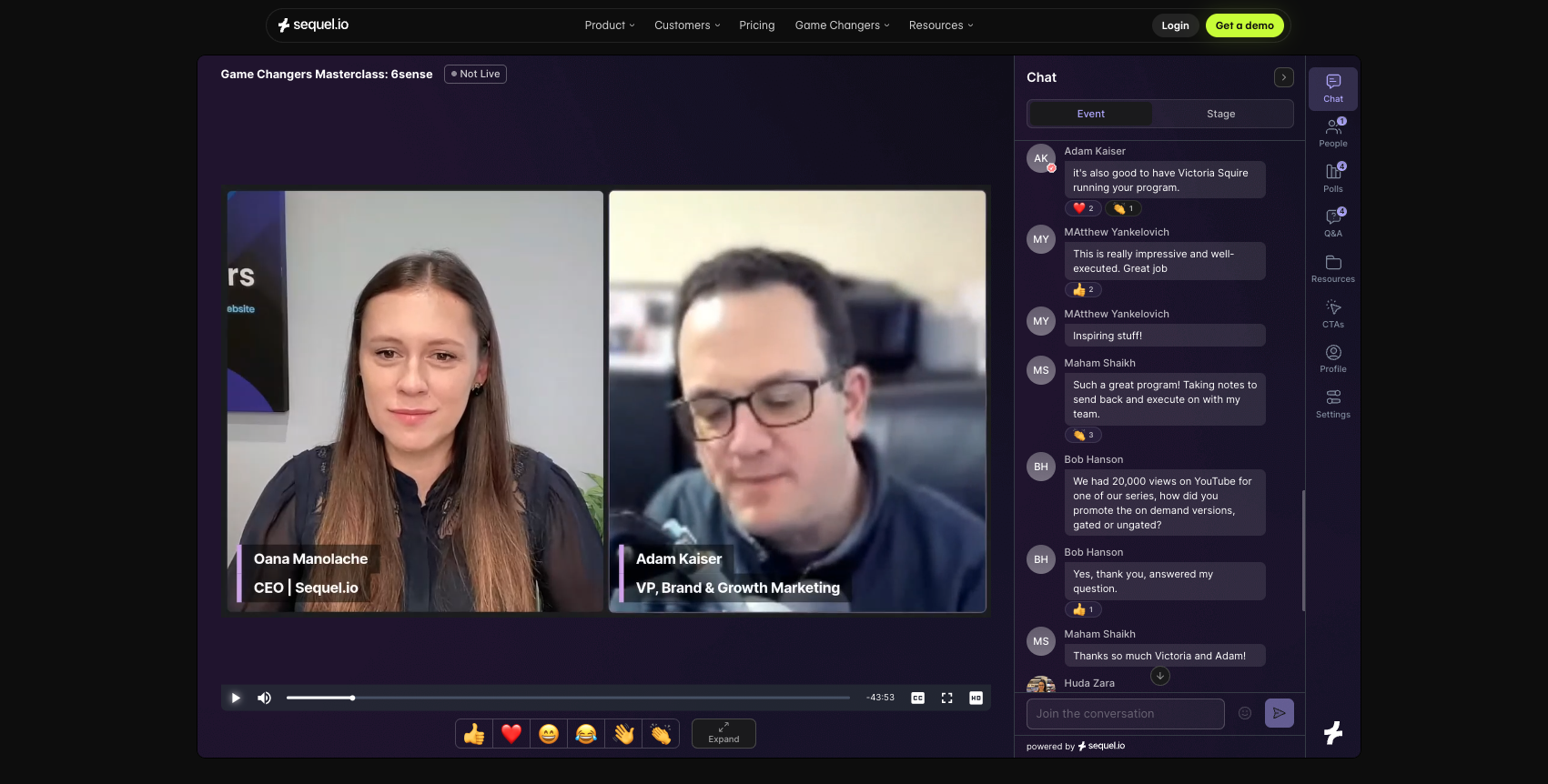Open the Game Changers dropdown menu
Screen dimensions: 1548x784
(x=842, y=25)
